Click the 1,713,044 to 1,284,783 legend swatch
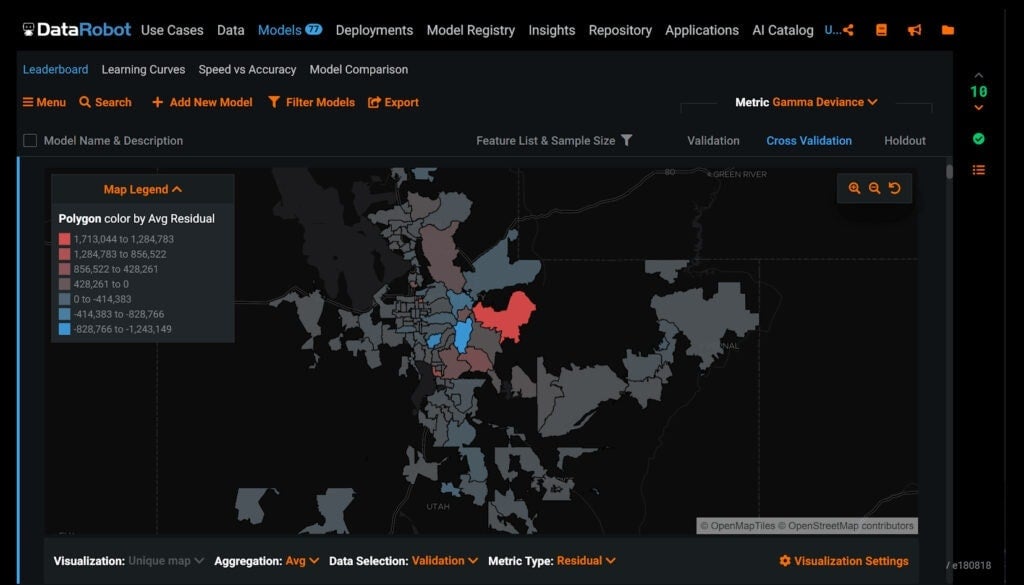1024x585 pixels. [x=64, y=239]
